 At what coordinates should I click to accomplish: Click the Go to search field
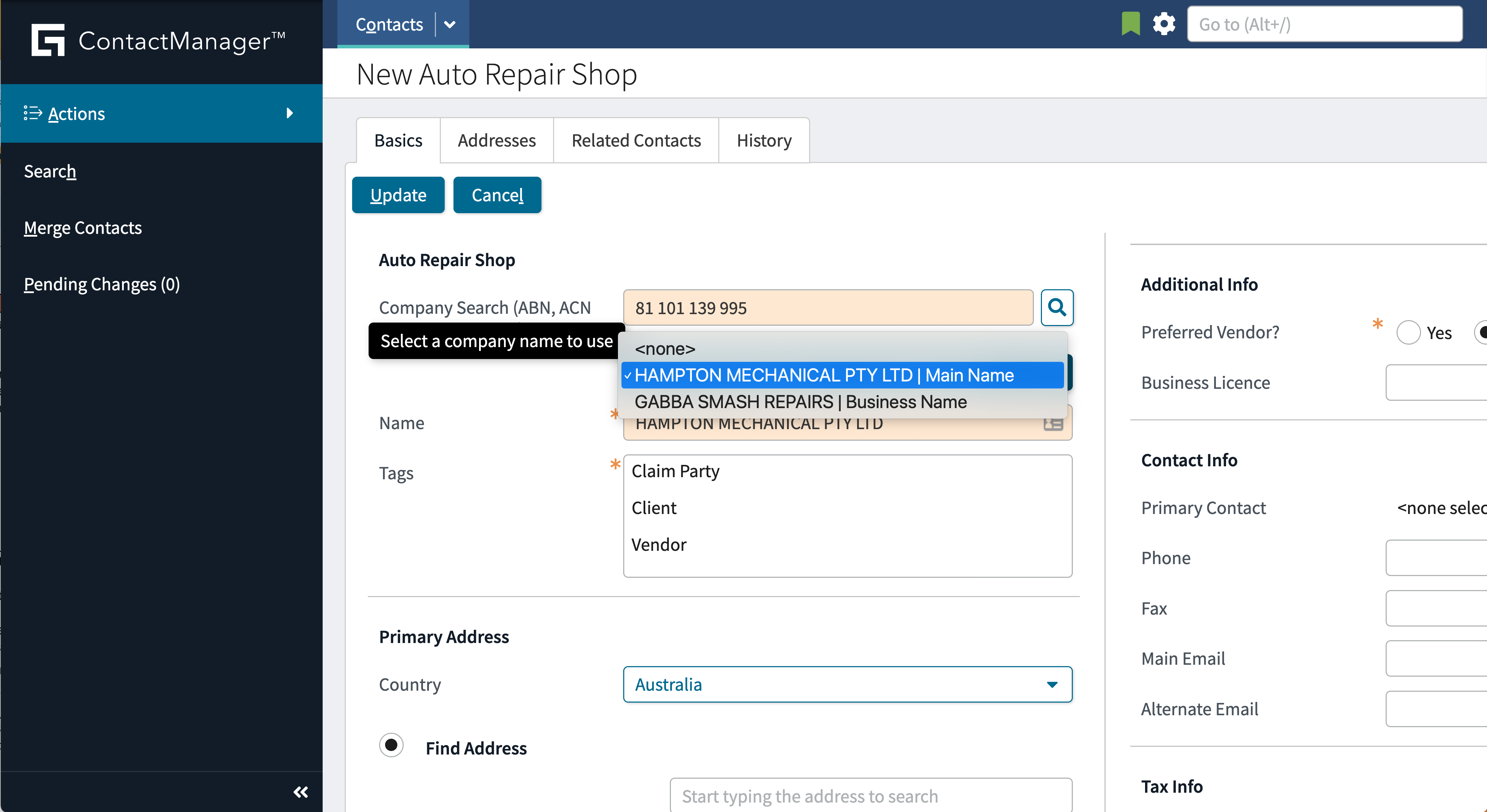pyautogui.click(x=1324, y=24)
